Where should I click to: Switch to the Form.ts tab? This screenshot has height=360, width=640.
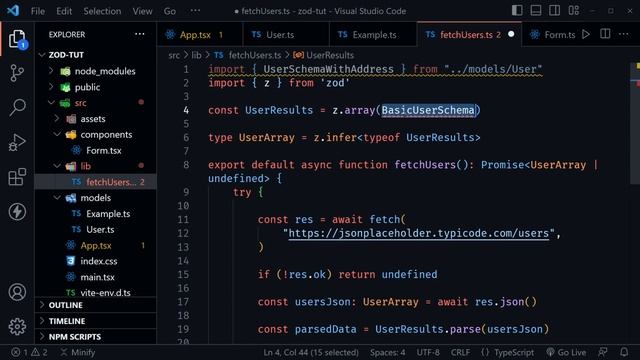pyautogui.click(x=560, y=35)
